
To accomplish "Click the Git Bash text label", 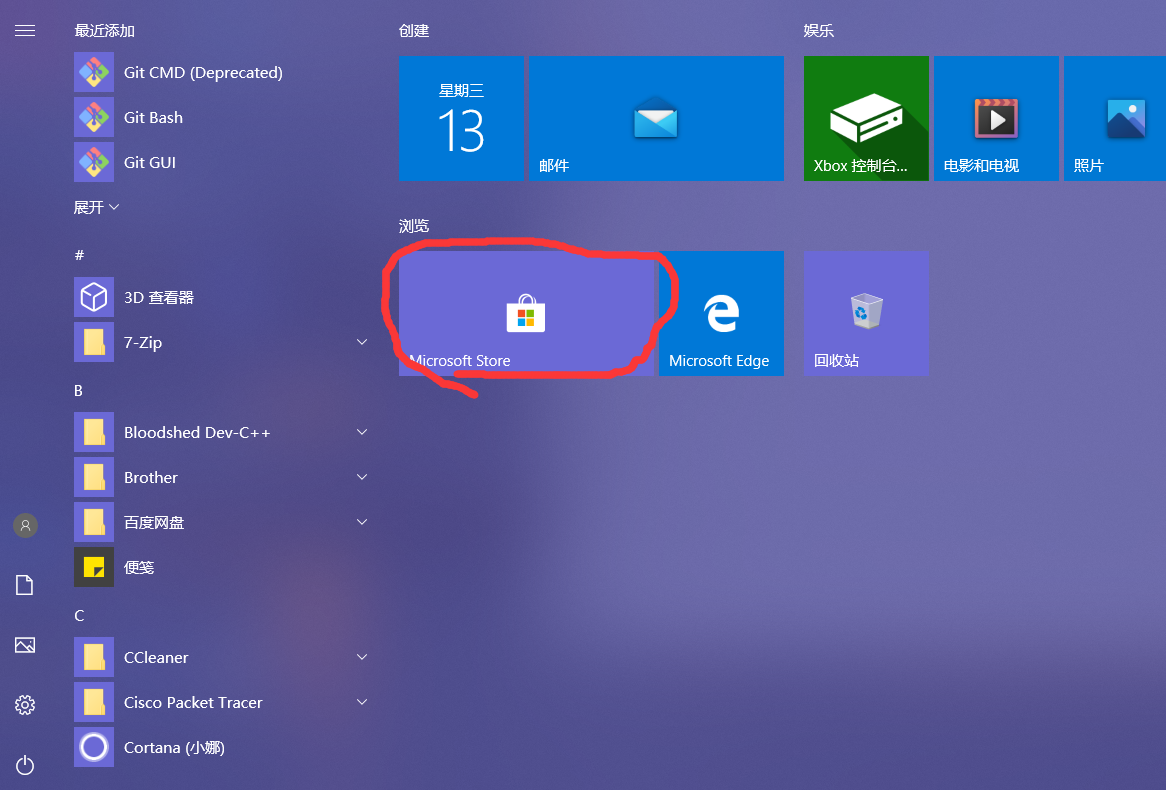I will (153, 118).
